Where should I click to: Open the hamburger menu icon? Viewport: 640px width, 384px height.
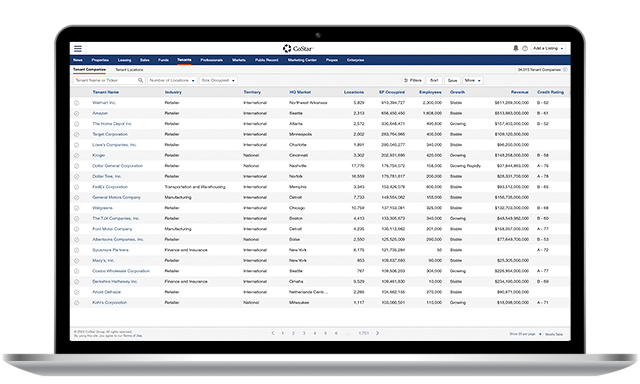[78, 49]
